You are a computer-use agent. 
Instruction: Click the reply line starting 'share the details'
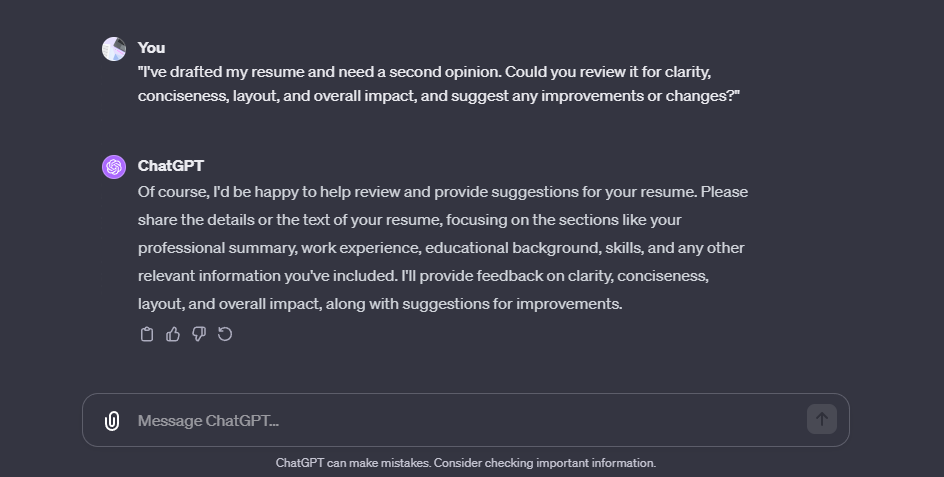(409, 220)
